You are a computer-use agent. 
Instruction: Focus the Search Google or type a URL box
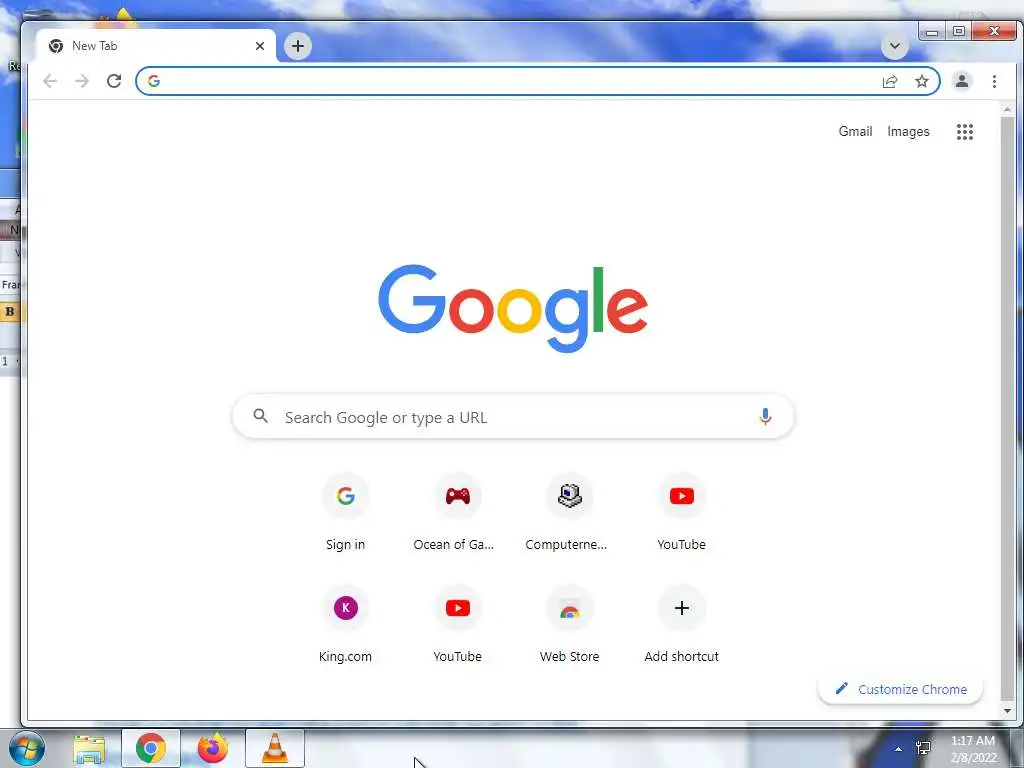(513, 417)
